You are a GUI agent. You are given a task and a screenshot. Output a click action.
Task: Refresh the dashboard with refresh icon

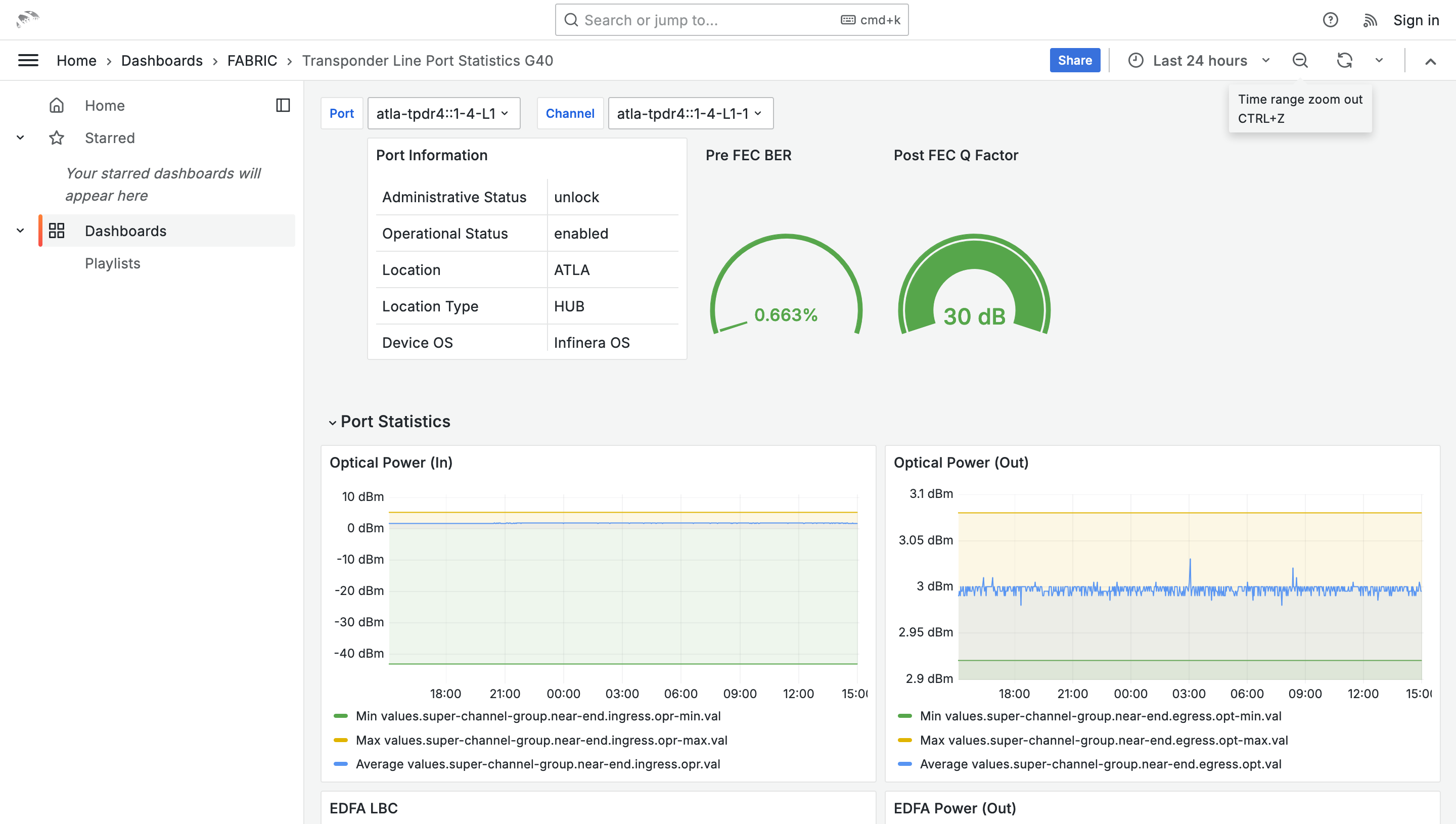click(x=1344, y=61)
